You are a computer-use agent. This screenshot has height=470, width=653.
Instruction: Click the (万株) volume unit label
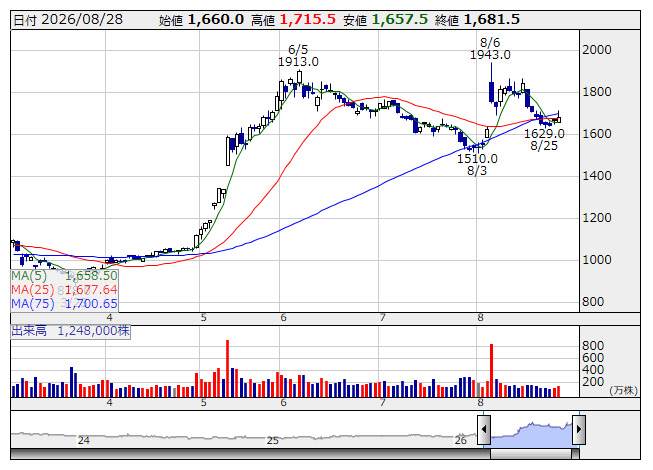tap(623, 390)
